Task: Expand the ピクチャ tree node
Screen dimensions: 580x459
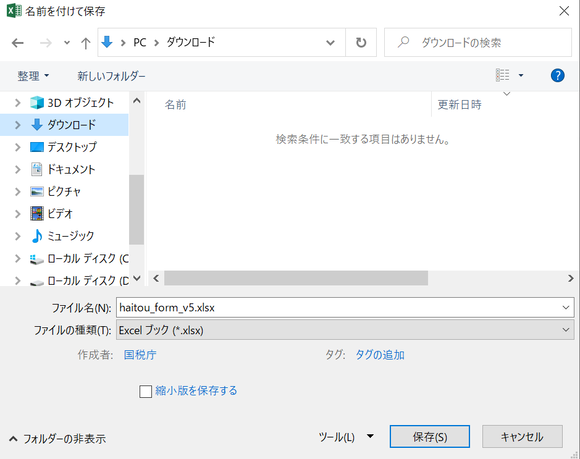Action: [x=17, y=192]
